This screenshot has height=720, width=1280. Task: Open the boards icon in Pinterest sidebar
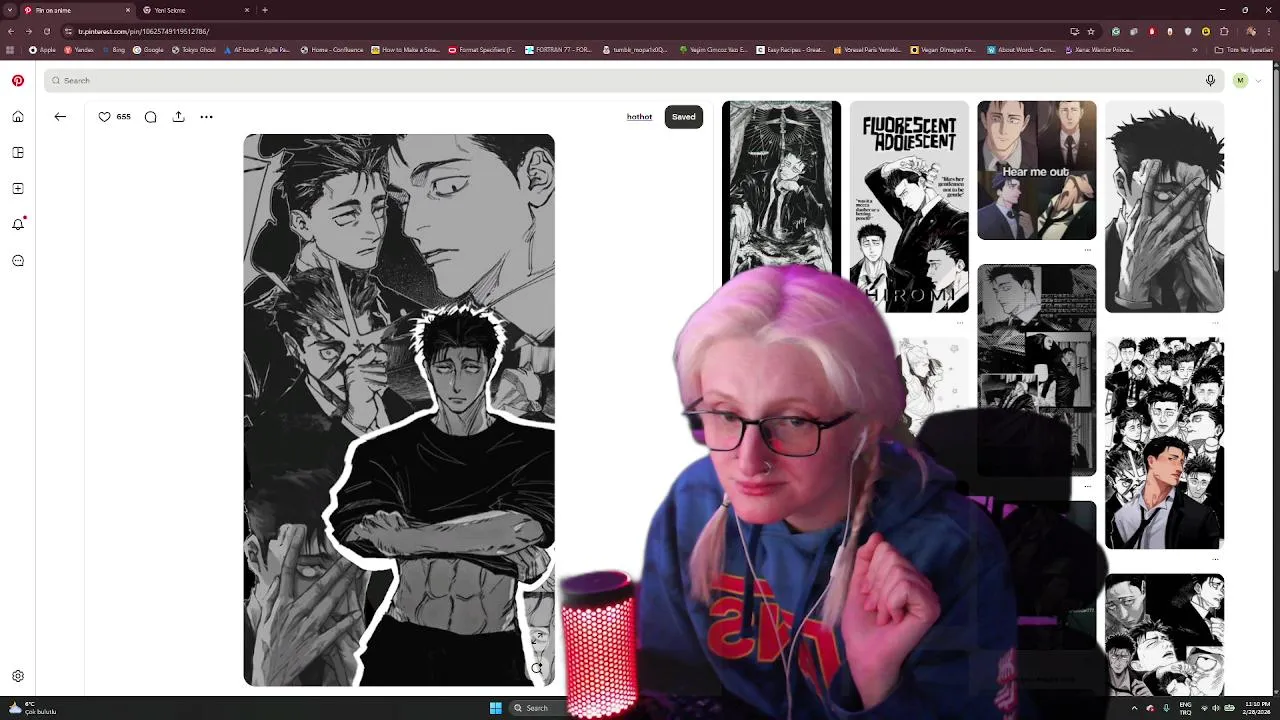(x=18, y=153)
